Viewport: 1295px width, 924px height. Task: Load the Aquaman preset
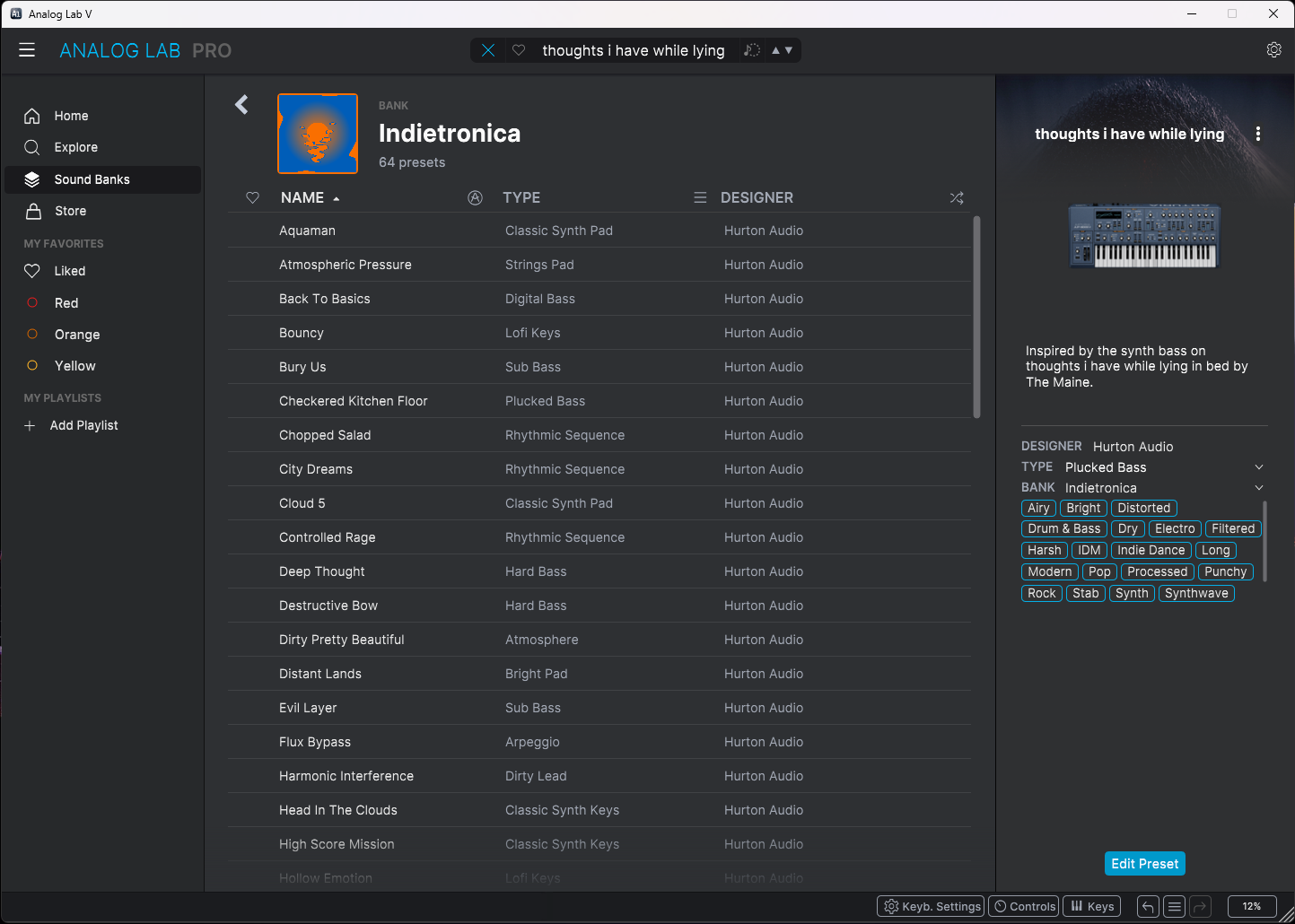point(599,231)
